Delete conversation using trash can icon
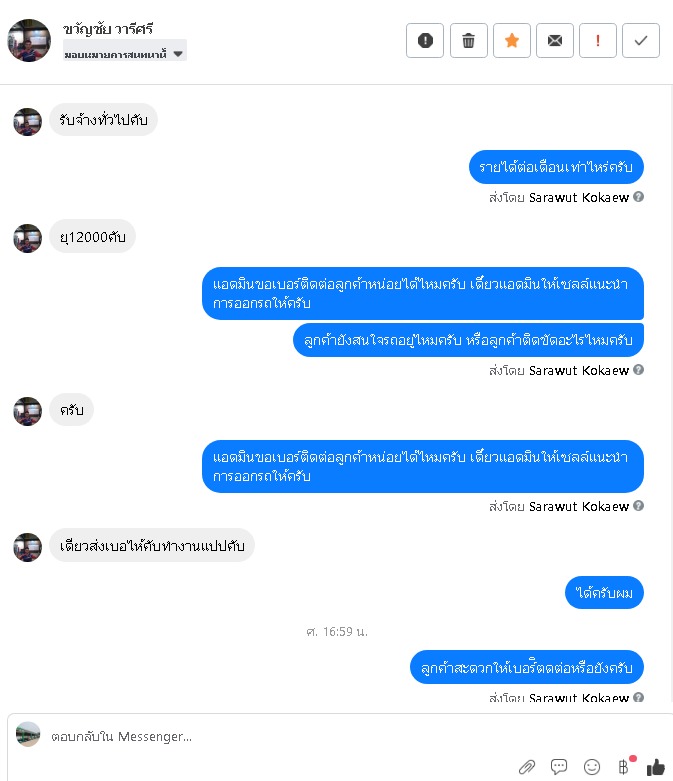Screen dimensions: 673x781 click(468, 40)
